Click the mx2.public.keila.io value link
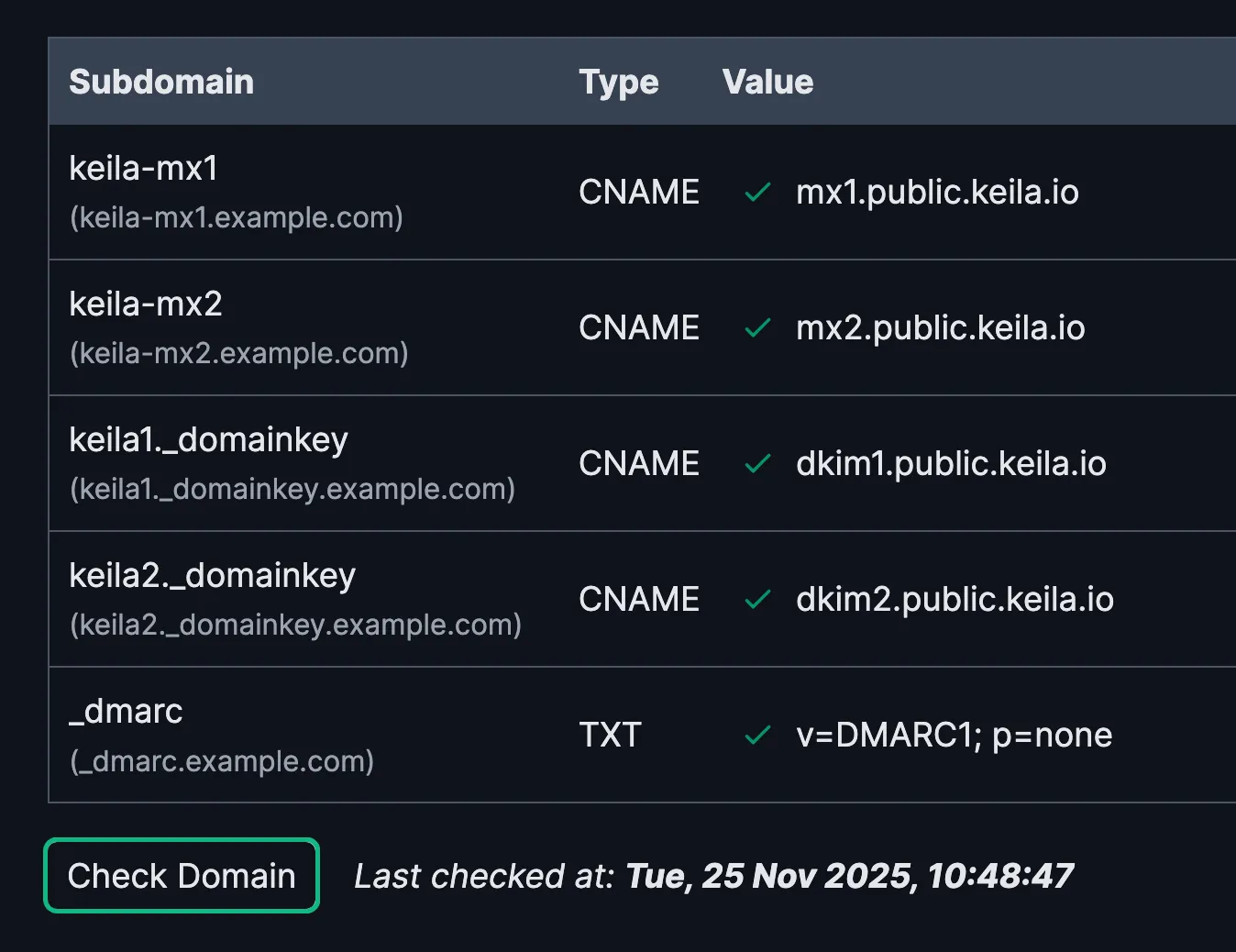The height and width of the screenshot is (952, 1236). coord(940,328)
